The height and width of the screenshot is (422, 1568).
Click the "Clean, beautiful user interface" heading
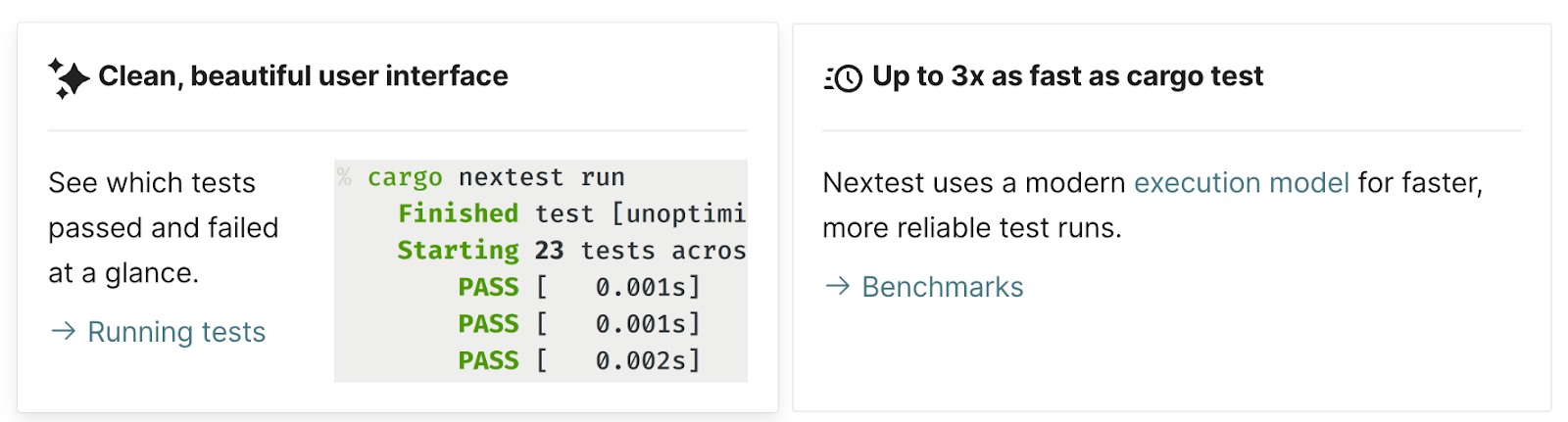(303, 76)
